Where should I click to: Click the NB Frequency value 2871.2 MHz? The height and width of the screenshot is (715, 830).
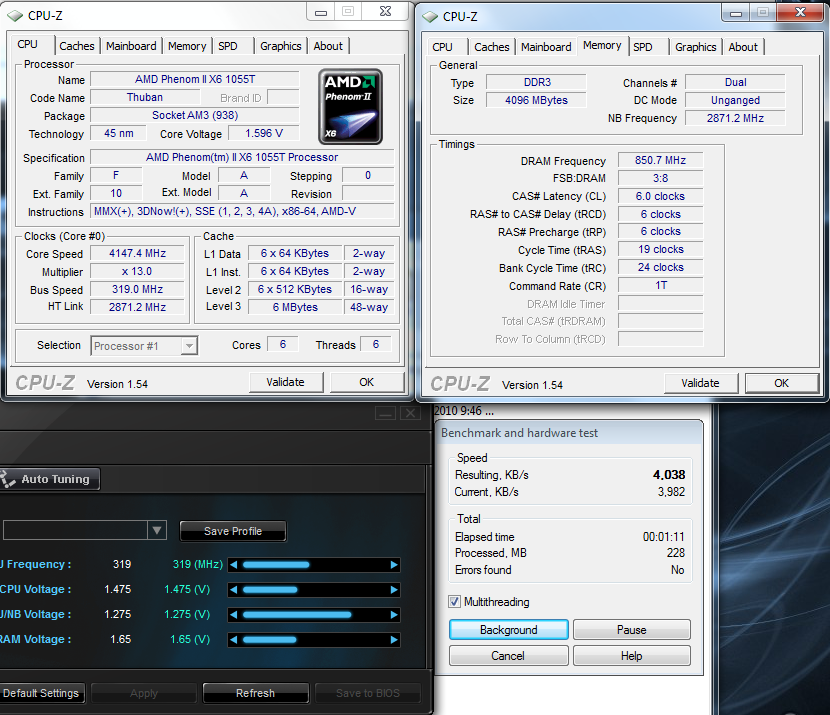tap(735, 118)
